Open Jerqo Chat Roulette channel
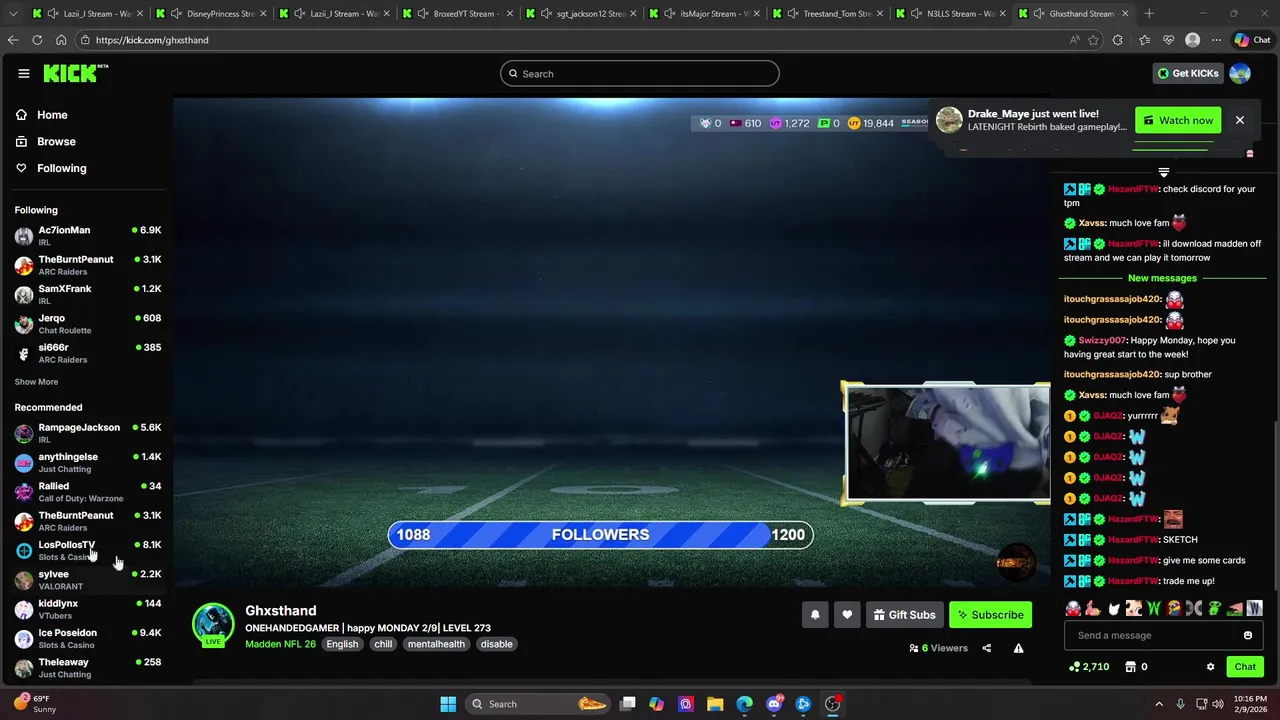 pos(88,324)
